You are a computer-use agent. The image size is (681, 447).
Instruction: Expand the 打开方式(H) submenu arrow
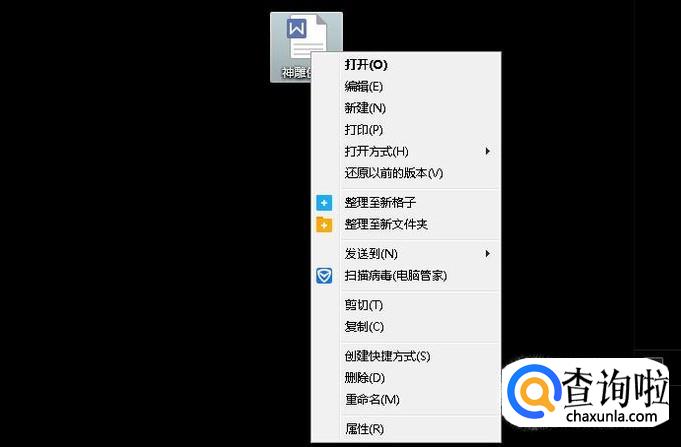tap(488, 151)
